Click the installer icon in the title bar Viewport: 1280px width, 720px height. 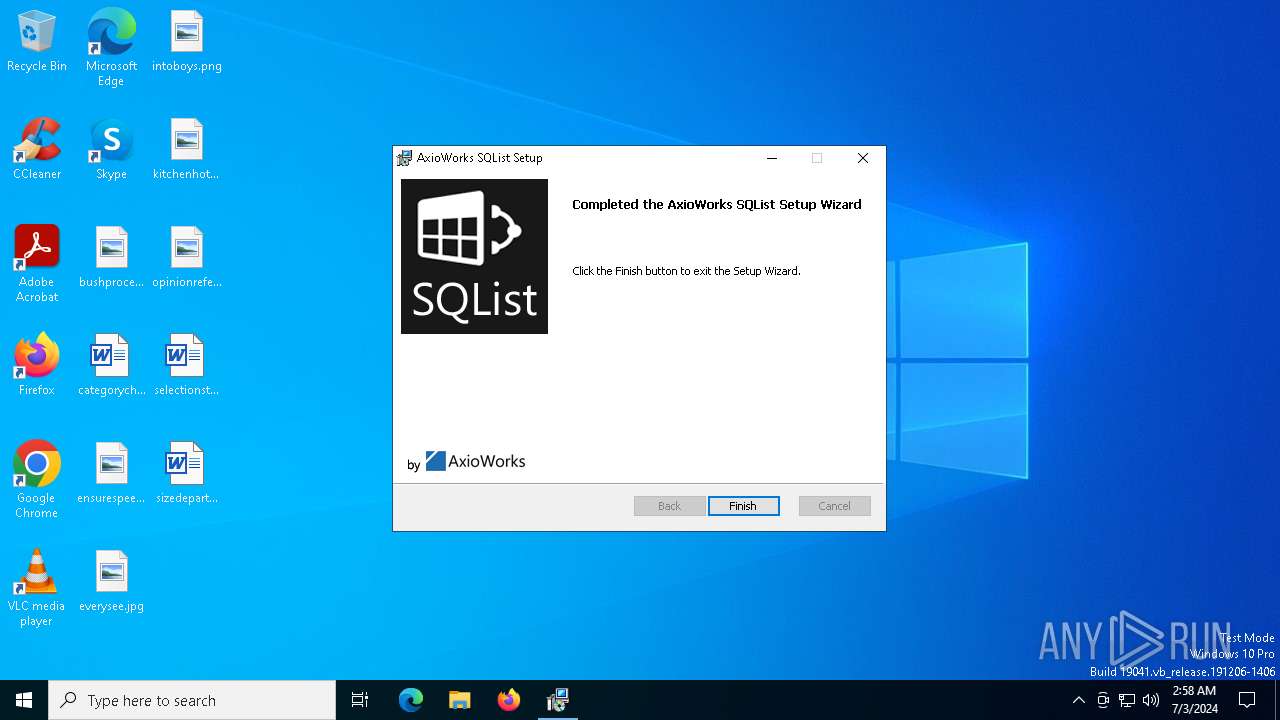click(x=405, y=158)
